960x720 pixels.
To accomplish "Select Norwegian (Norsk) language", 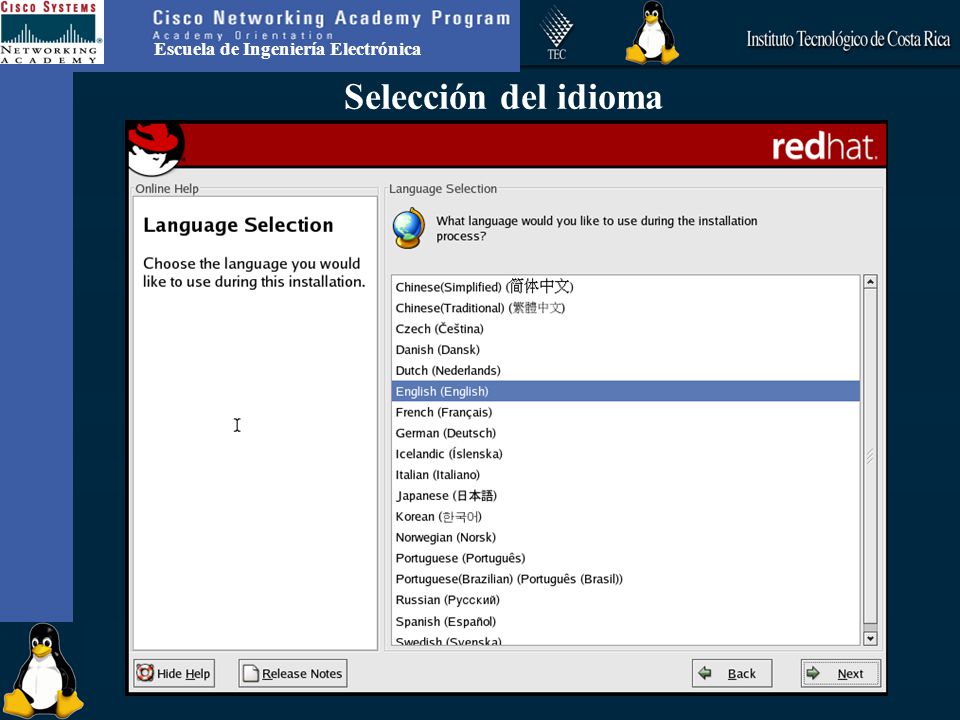I will coord(625,537).
